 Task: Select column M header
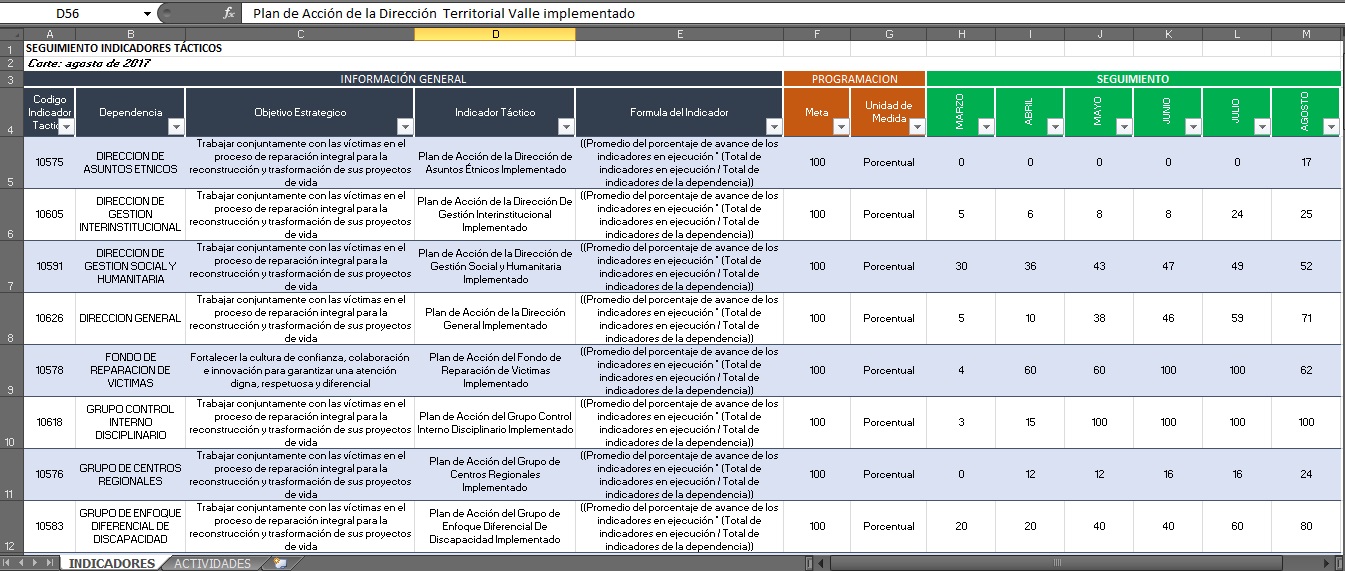click(1306, 34)
